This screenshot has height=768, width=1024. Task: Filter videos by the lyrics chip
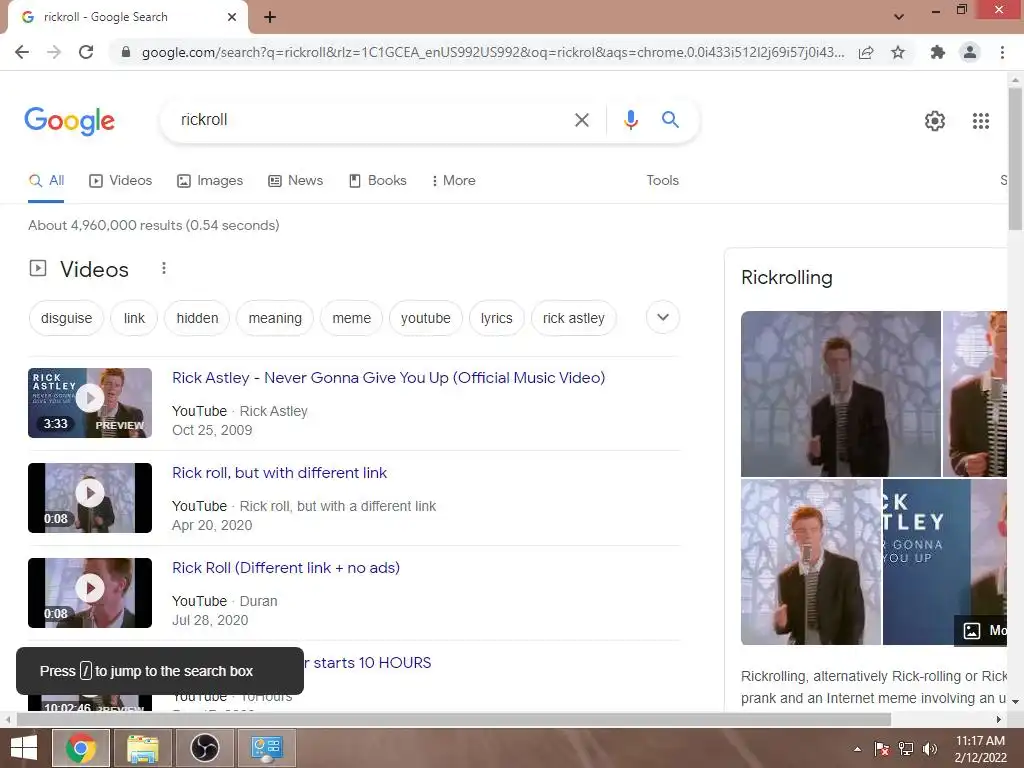point(497,318)
